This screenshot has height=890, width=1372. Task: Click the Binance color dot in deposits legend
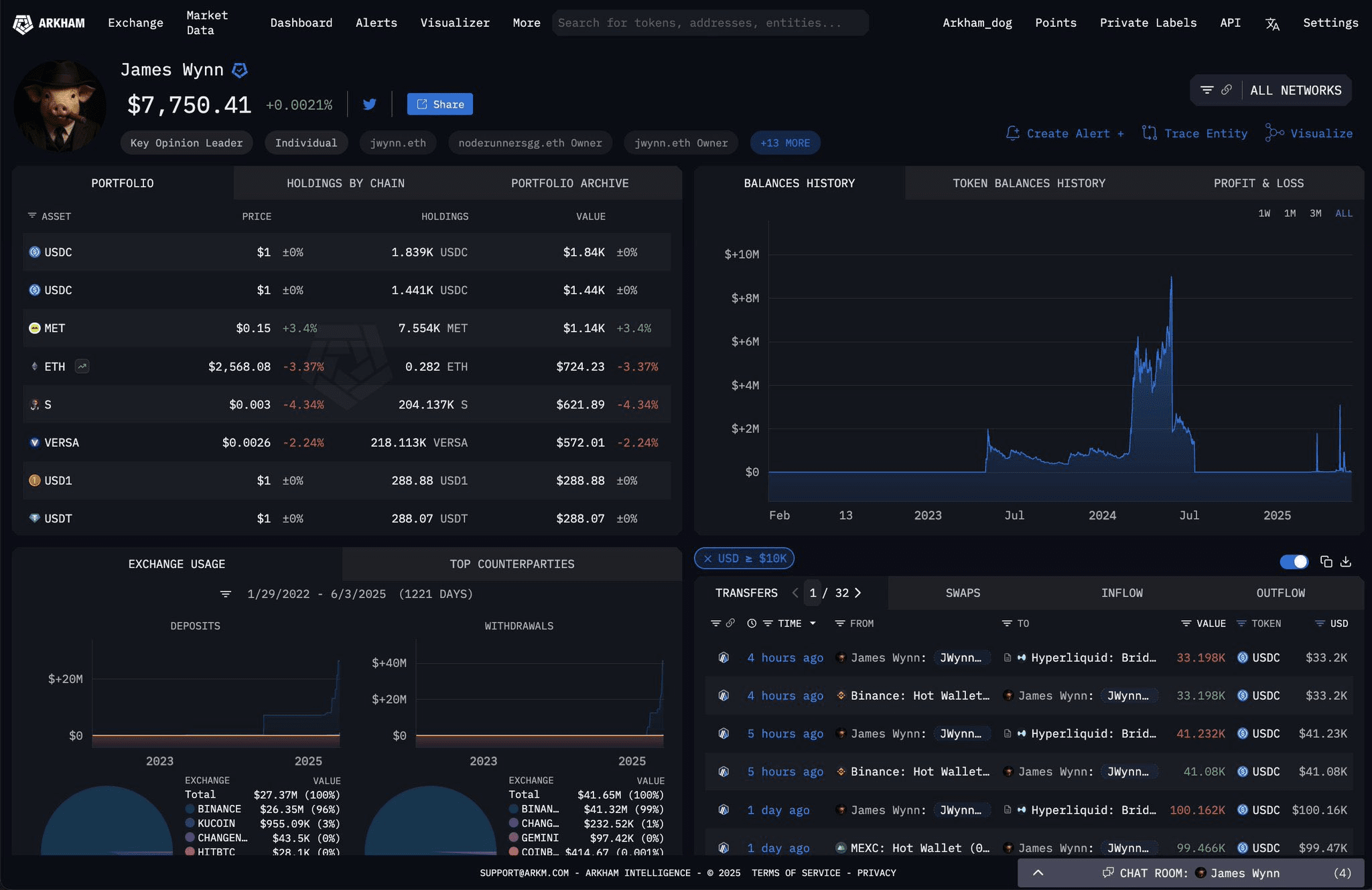point(190,809)
